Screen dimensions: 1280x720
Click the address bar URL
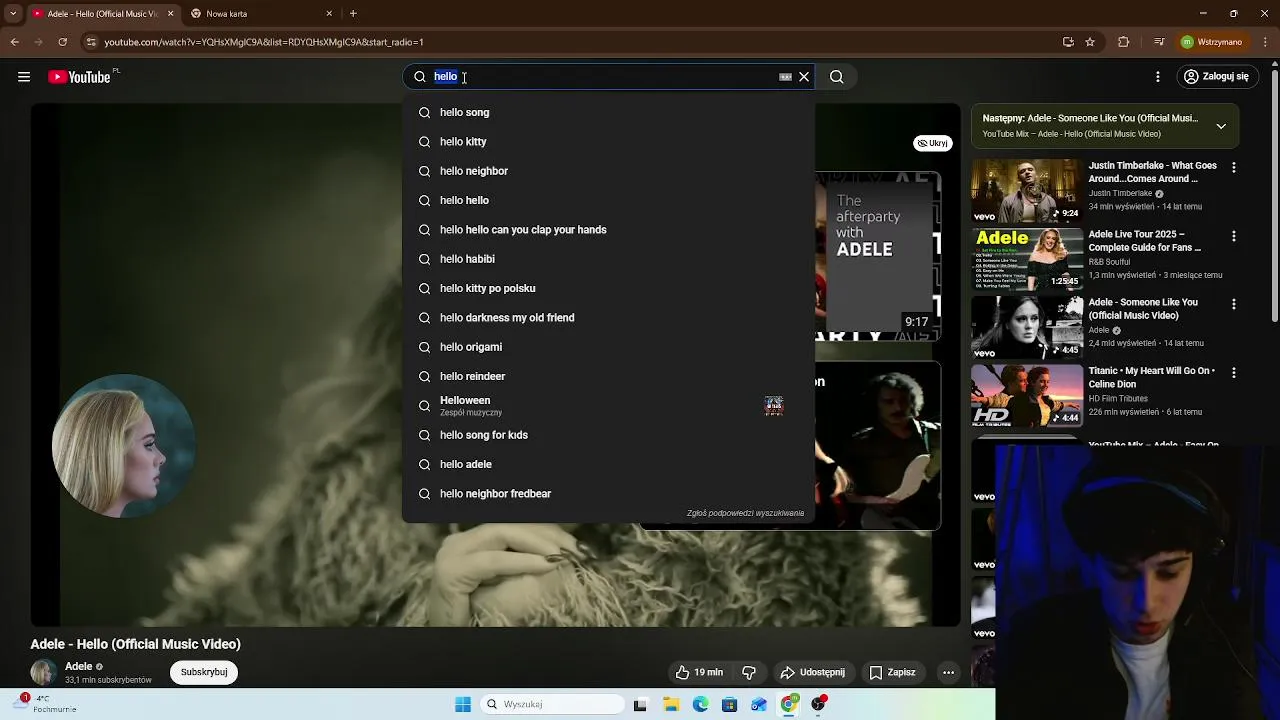(264, 42)
